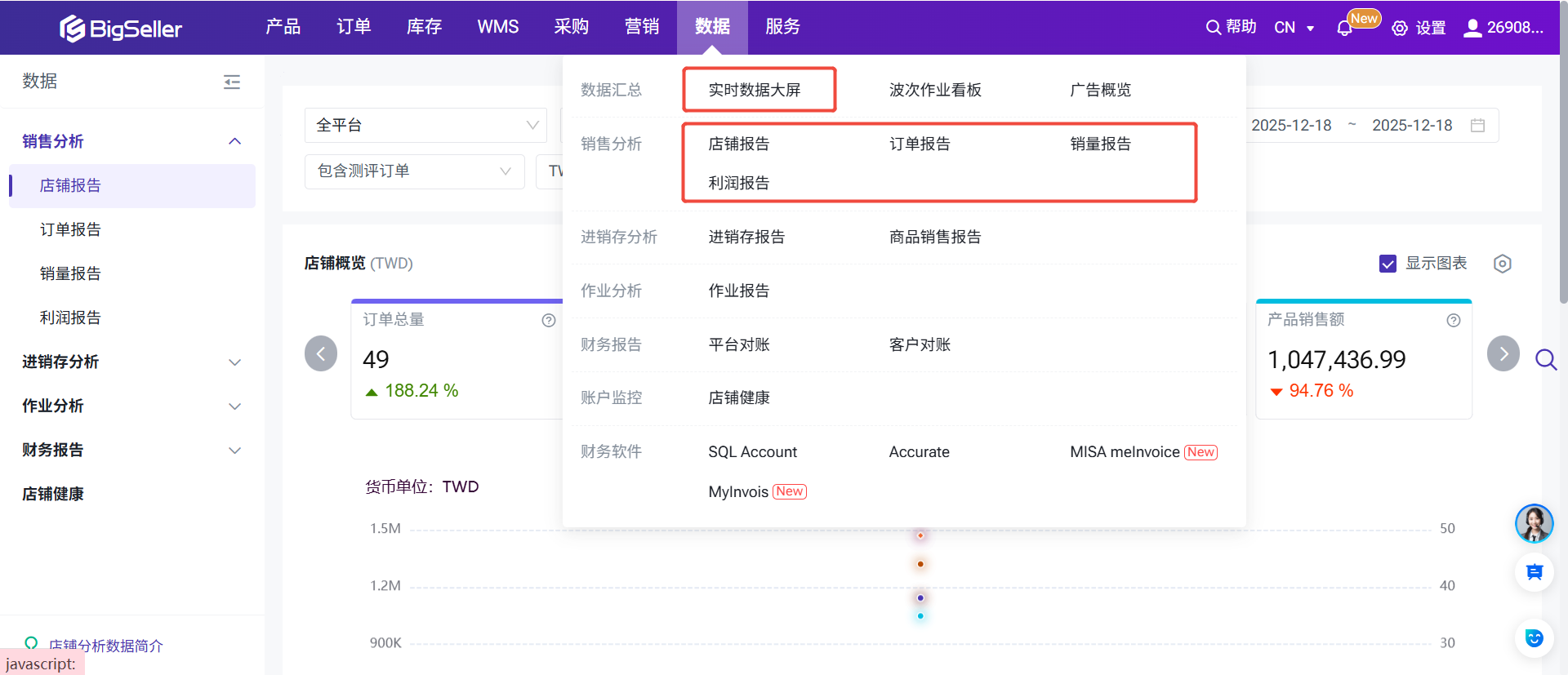This screenshot has height=675, width=1568.
Task: Collapse the sidebar menu icon
Action: [232, 82]
